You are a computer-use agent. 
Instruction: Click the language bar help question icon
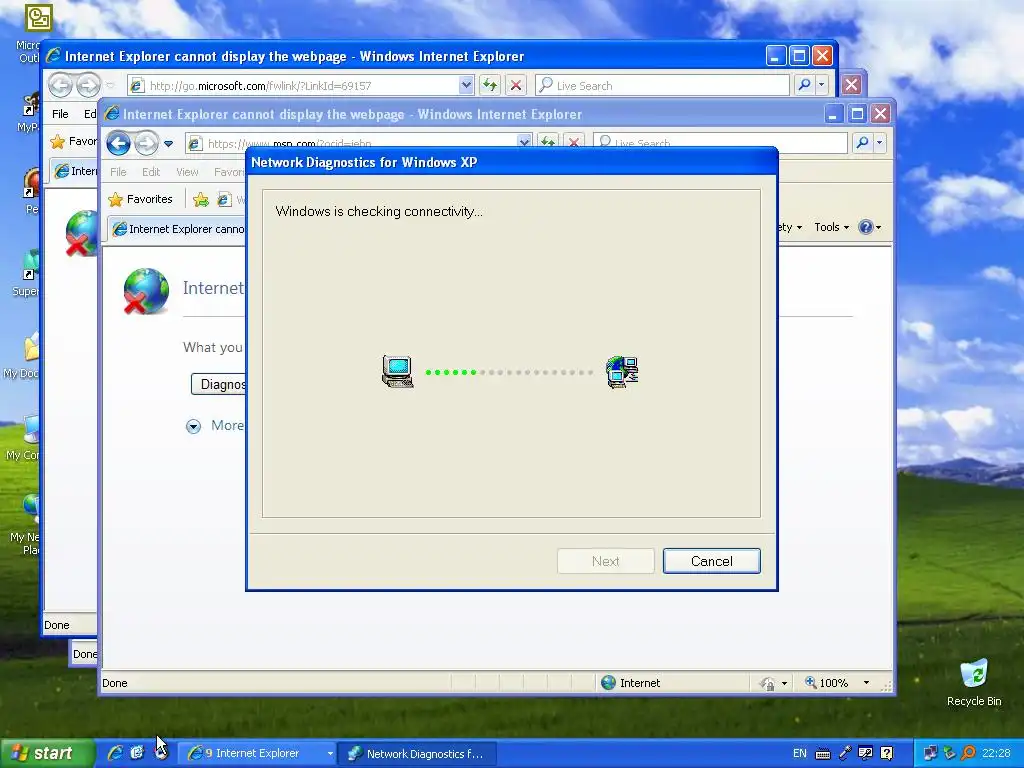886,753
